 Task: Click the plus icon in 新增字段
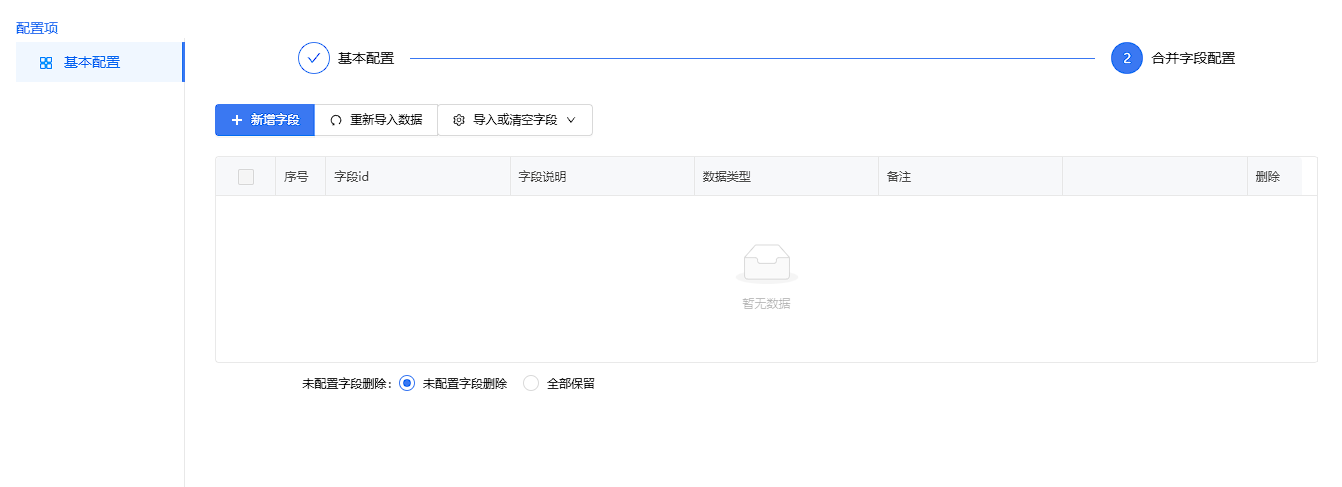tap(237, 120)
